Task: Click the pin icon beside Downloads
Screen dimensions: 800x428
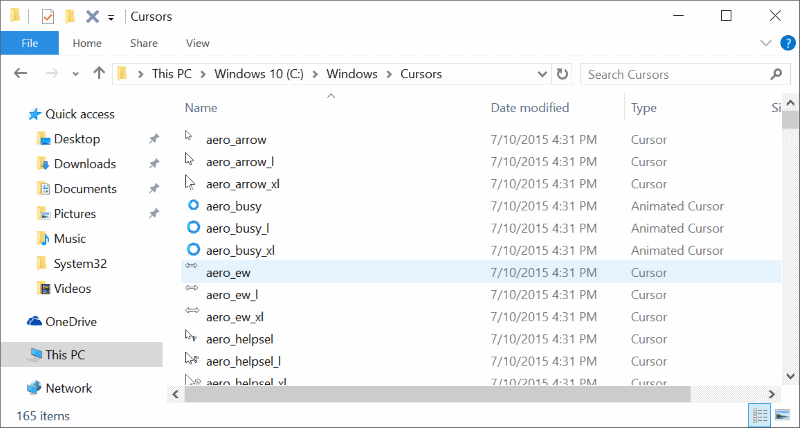Action: 154,164
